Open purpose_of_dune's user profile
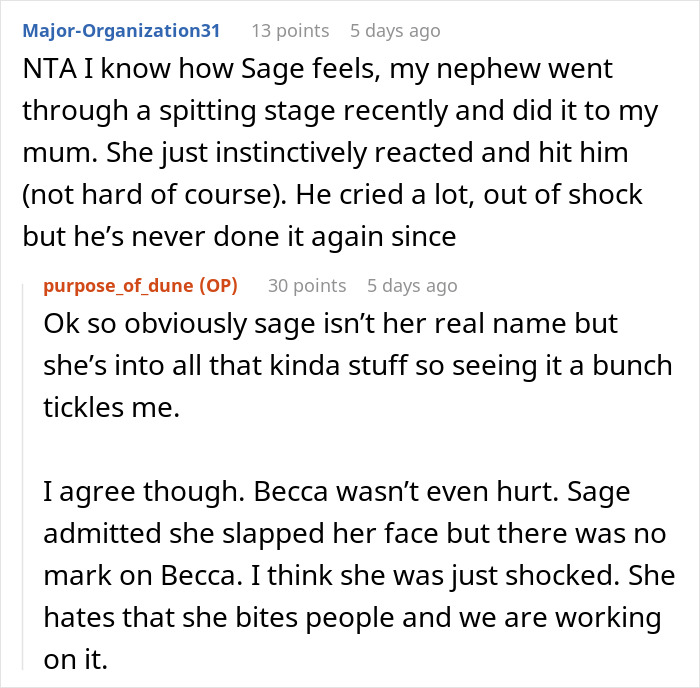 point(118,286)
